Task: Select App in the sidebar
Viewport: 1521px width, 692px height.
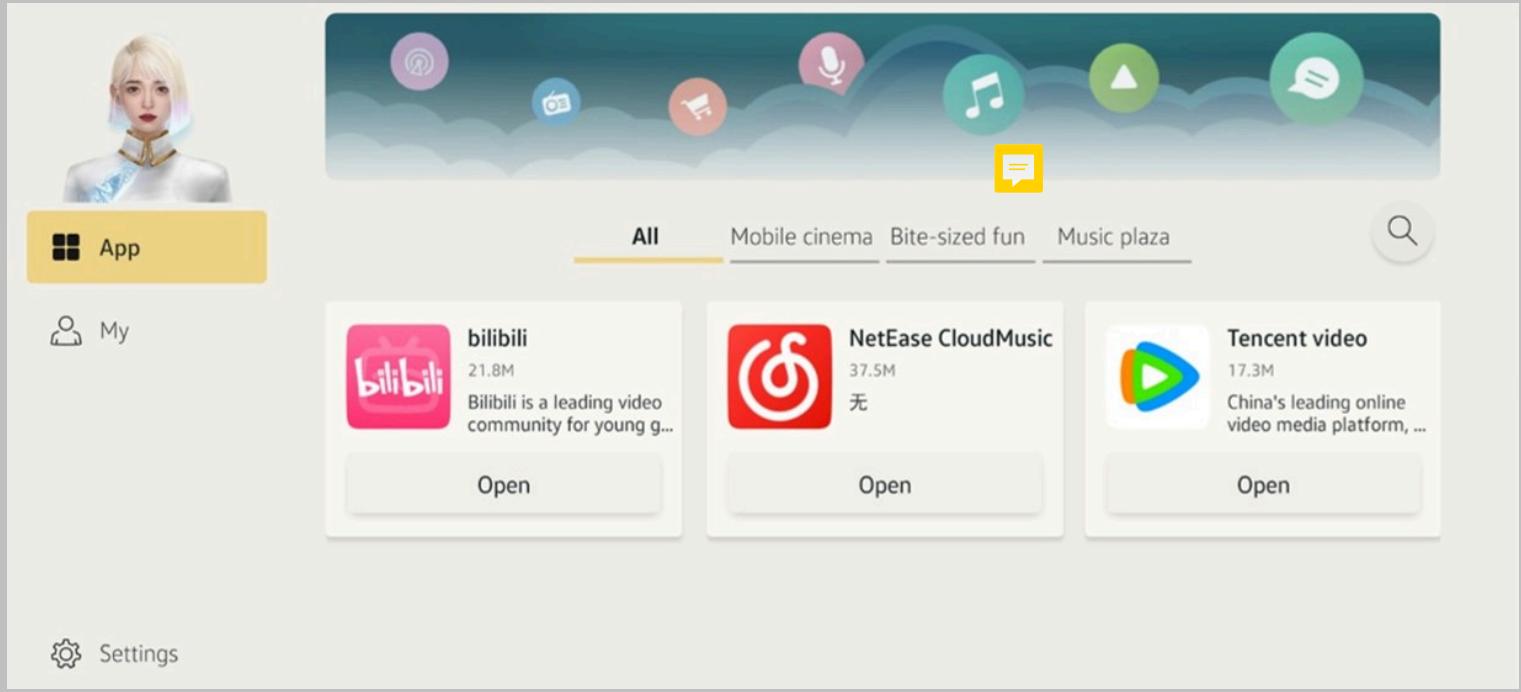Action: [x=147, y=247]
